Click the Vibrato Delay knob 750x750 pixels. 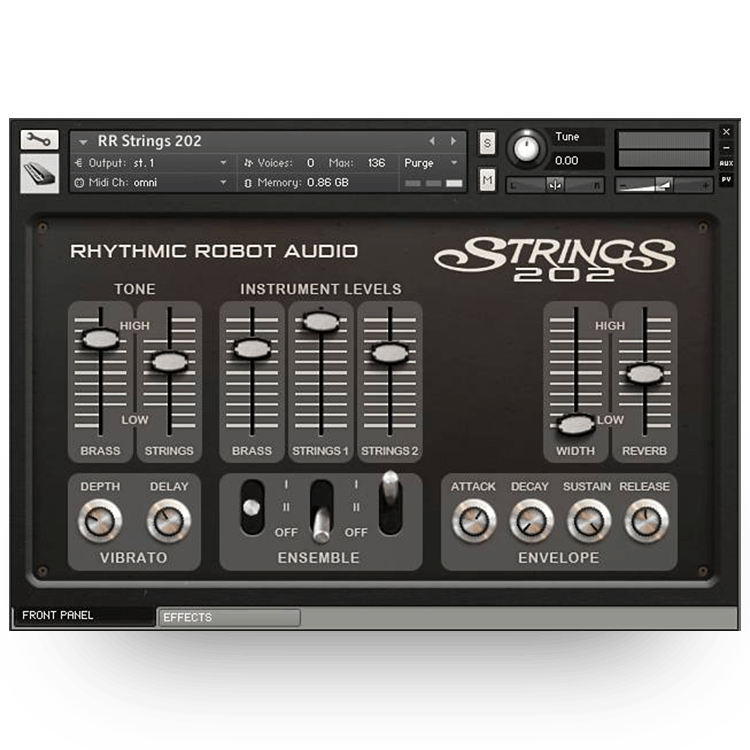169,520
